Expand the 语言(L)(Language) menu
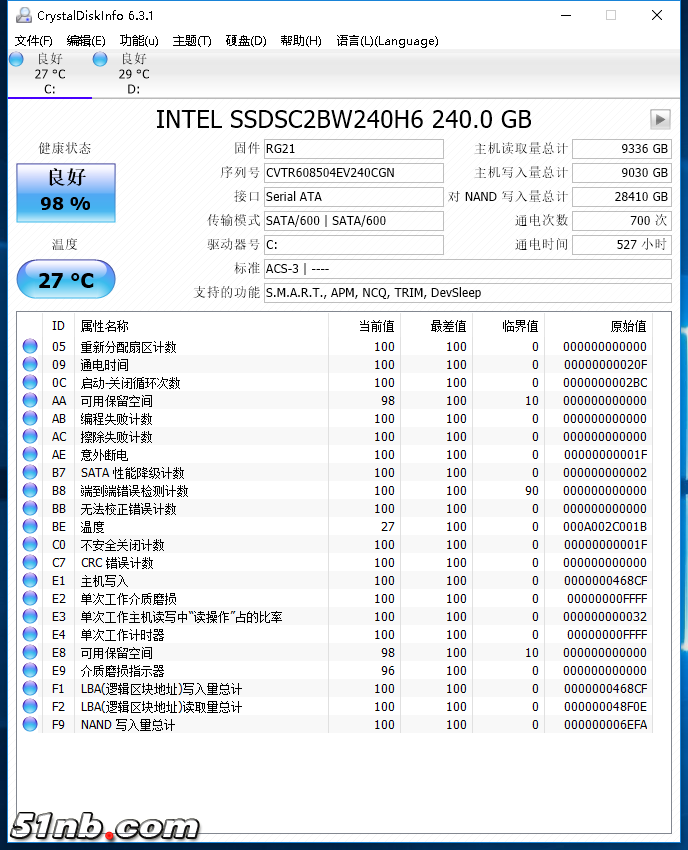Viewport: 688px width, 850px height. [387, 41]
